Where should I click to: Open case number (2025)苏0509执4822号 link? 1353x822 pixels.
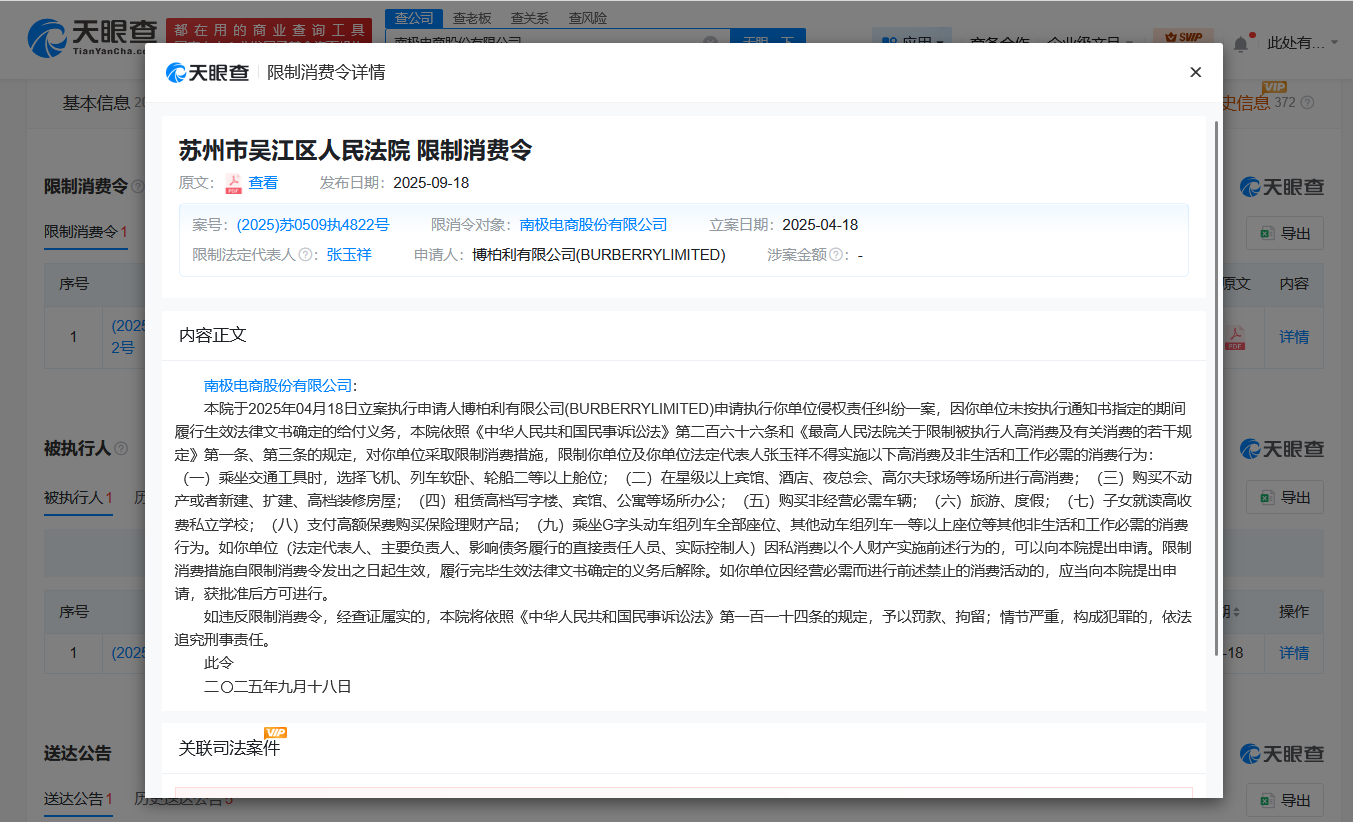pos(312,225)
